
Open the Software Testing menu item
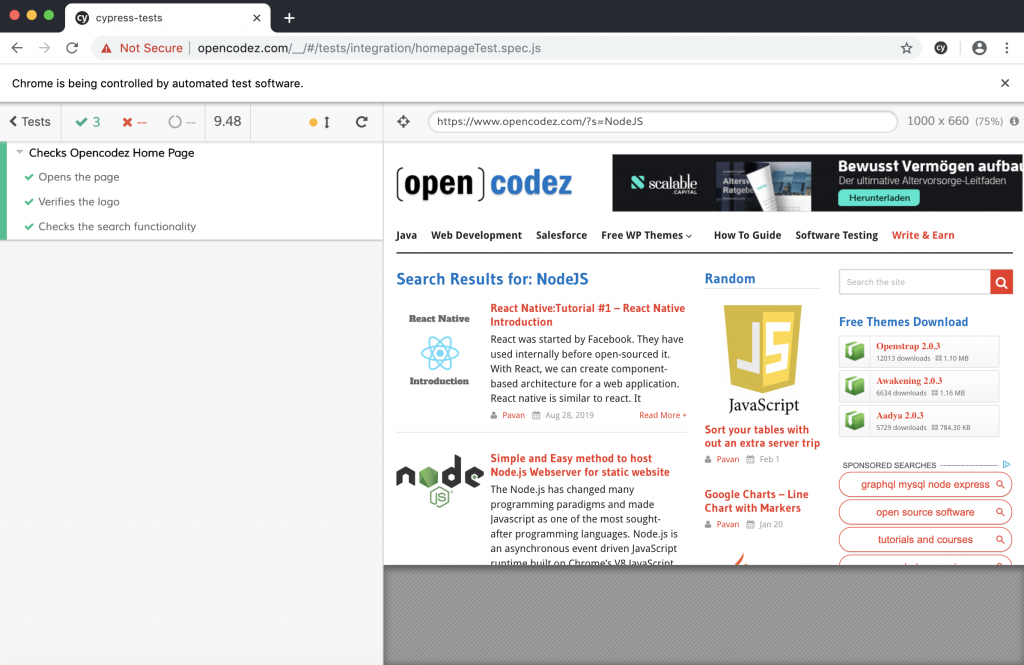click(x=836, y=235)
